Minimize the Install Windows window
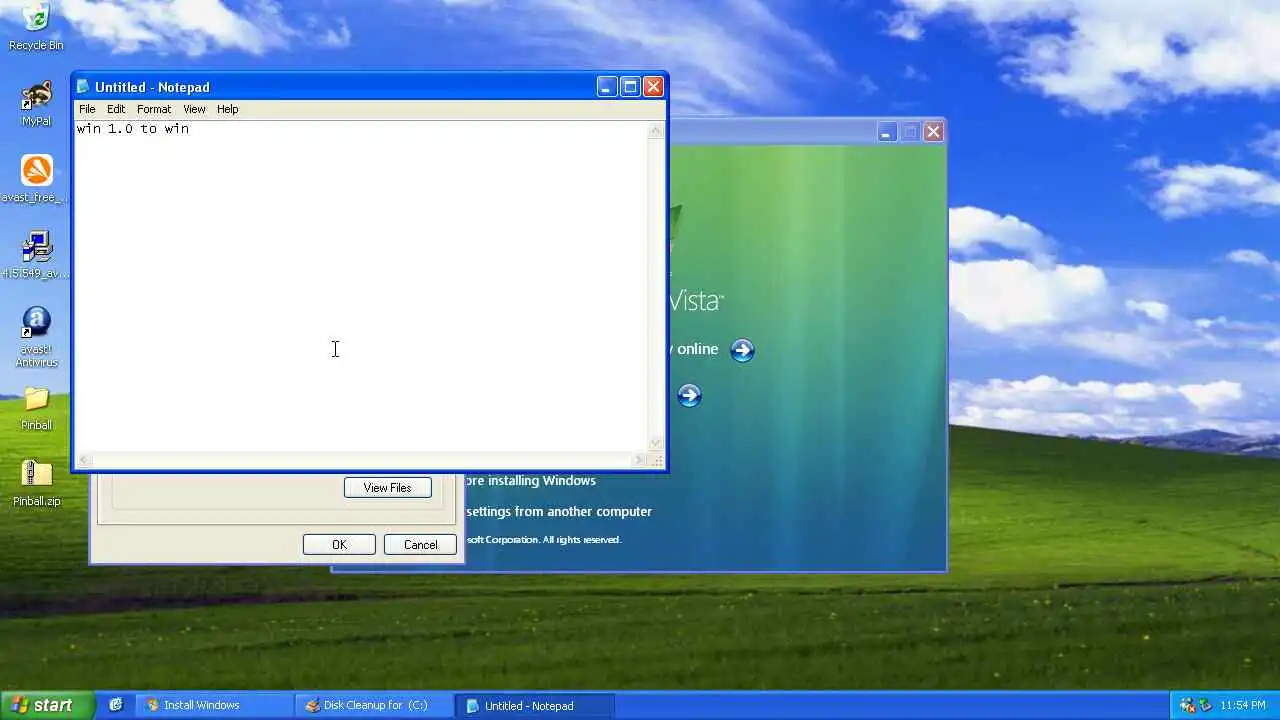 (887, 132)
